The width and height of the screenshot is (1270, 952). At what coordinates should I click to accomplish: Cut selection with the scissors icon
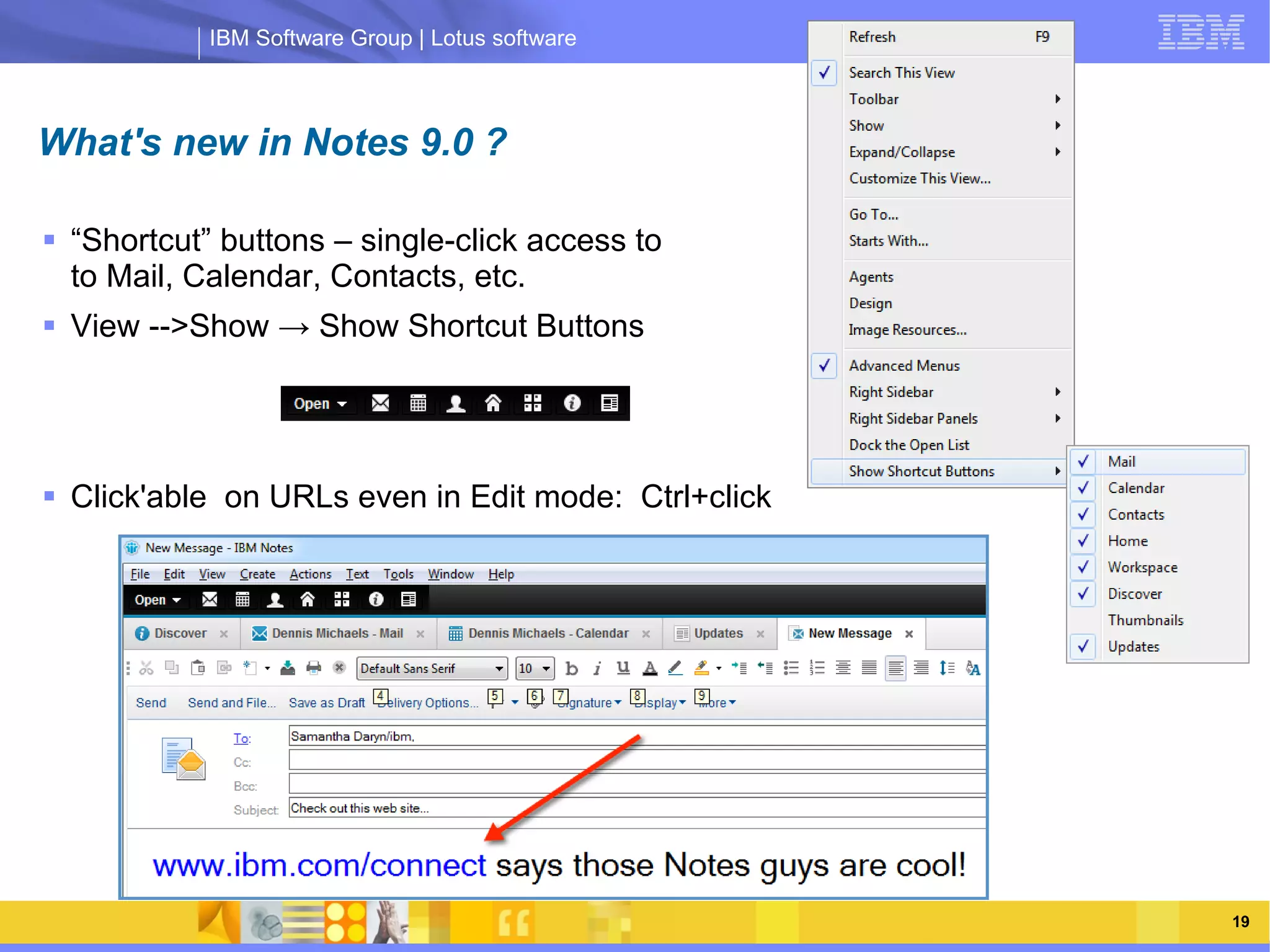point(146,668)
